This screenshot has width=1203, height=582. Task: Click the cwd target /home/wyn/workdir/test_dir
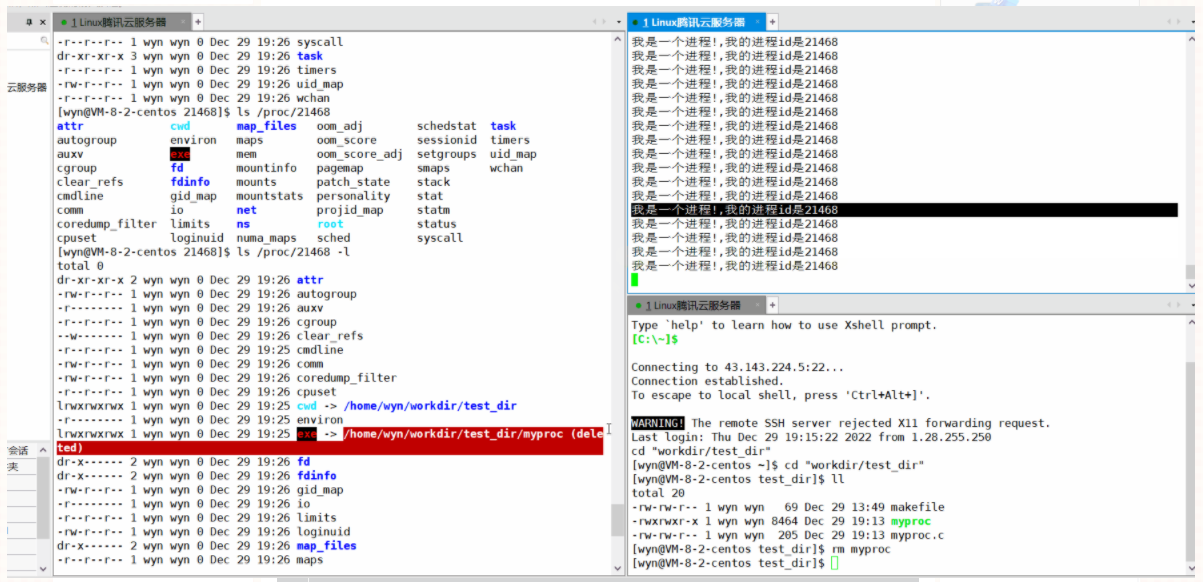pyautogui.click(x=430, y=406)
